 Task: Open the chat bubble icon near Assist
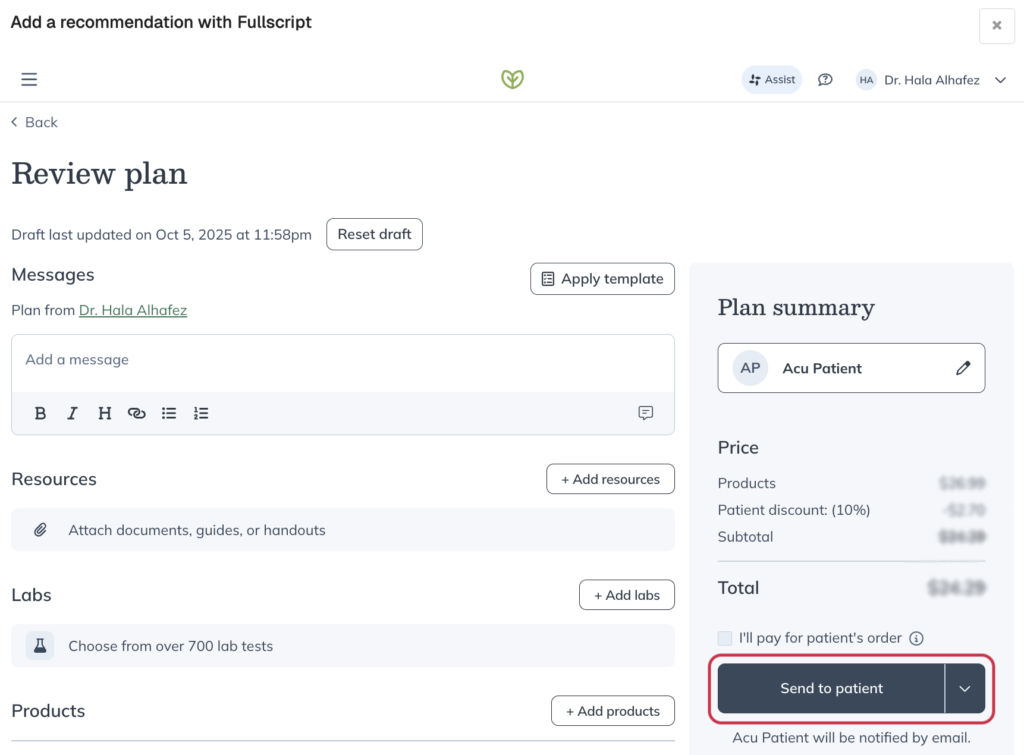[825, 79]
